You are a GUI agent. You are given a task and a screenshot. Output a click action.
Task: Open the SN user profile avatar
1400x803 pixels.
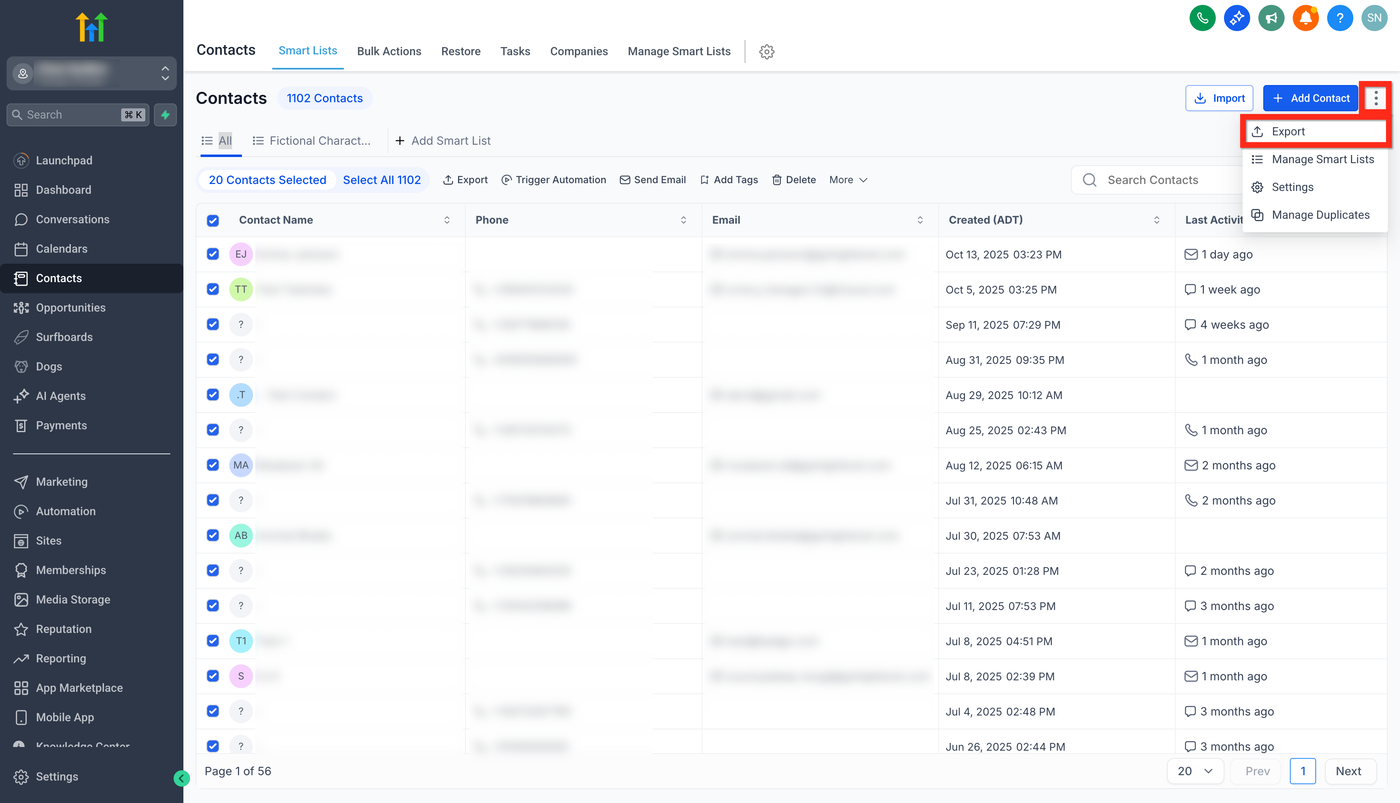coord(1374,17)
